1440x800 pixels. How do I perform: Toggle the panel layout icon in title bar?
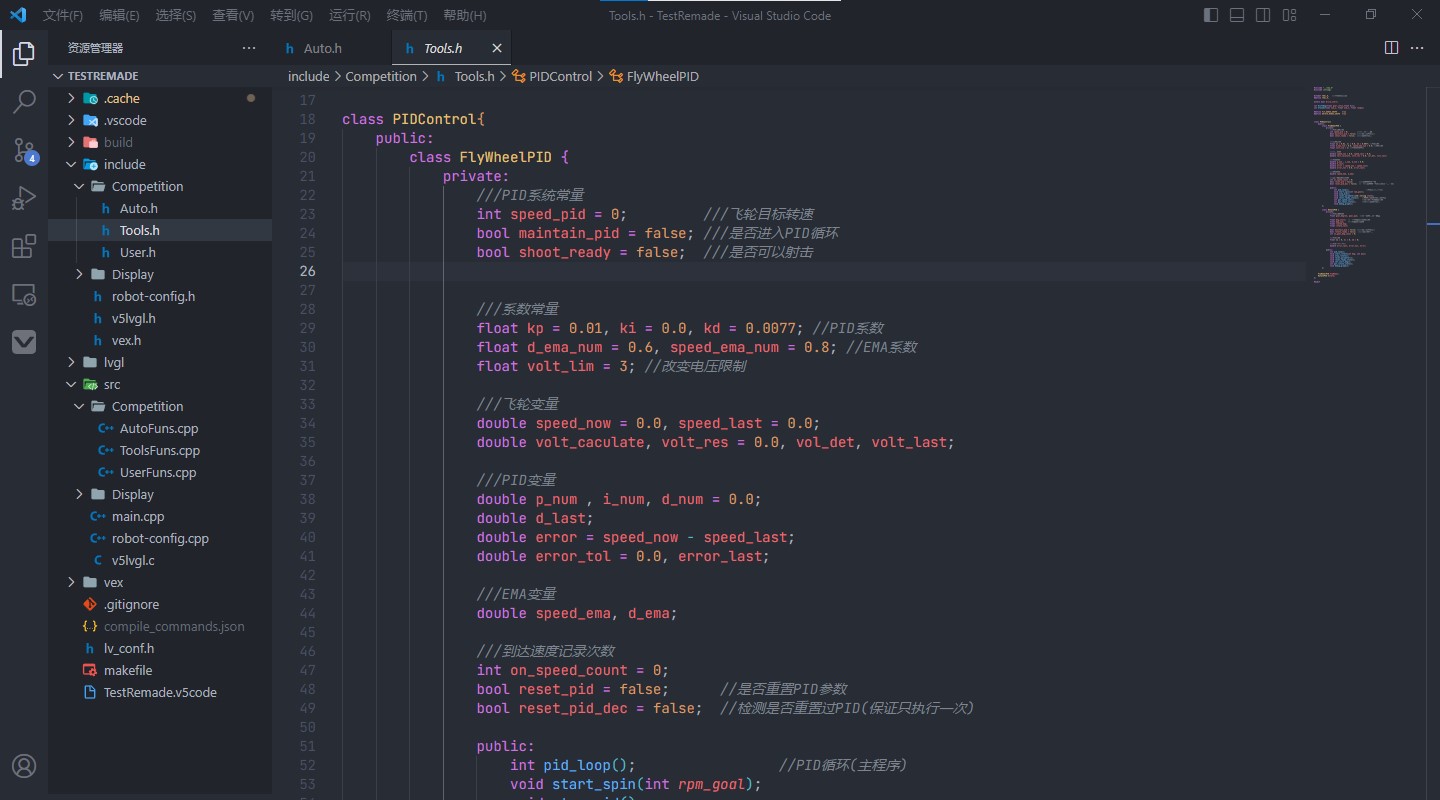1237,15
